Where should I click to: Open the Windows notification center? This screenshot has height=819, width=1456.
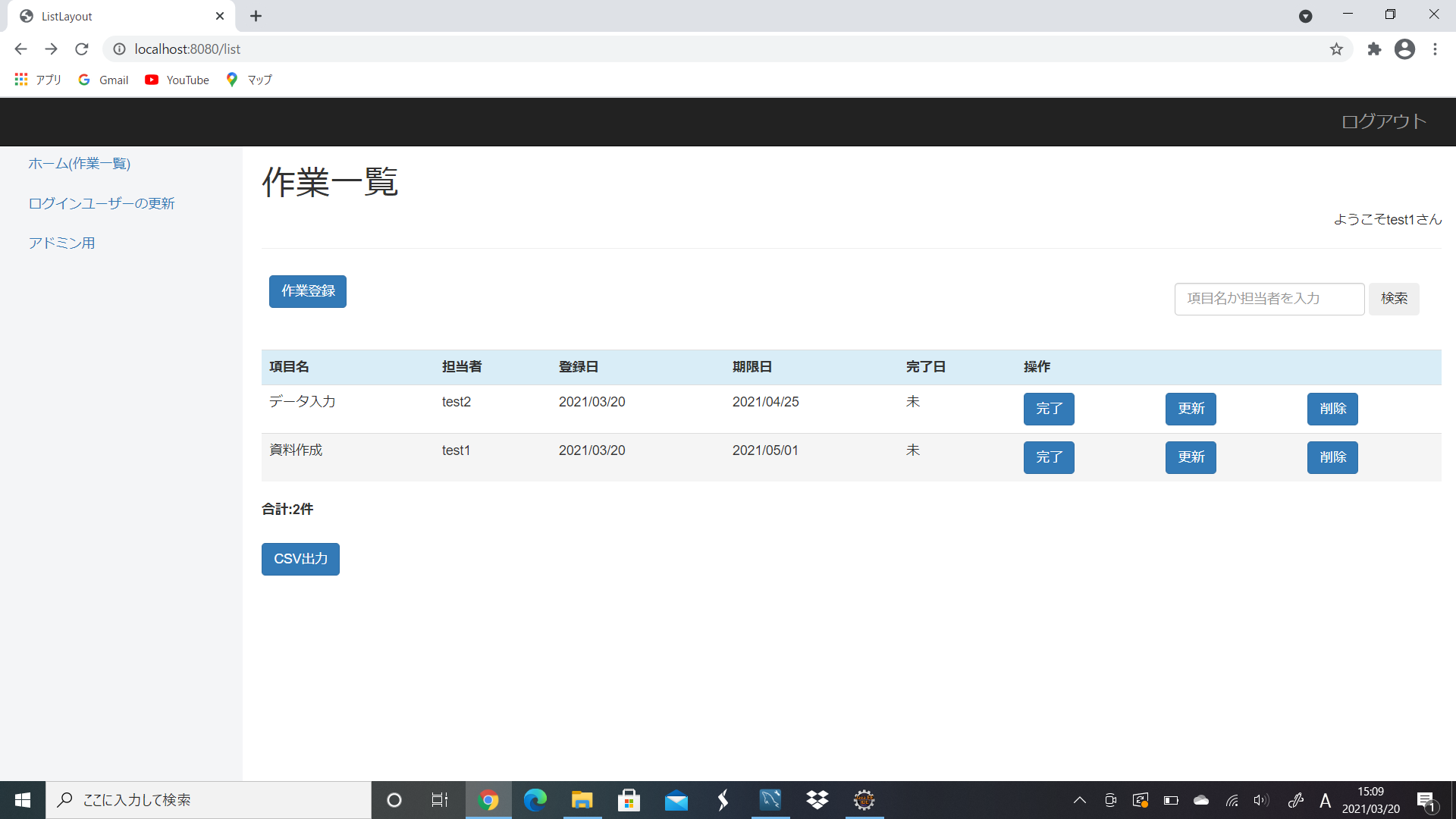point(1426,801)
